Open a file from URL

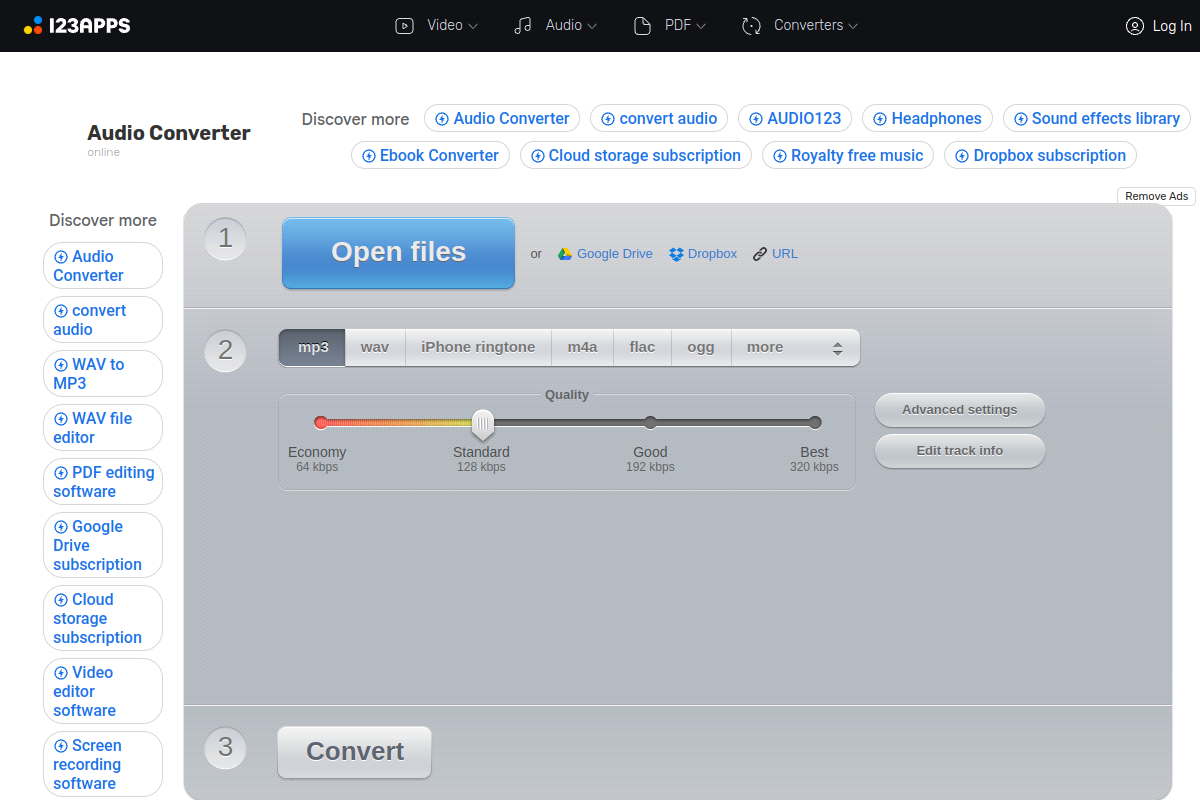point(775,253)
